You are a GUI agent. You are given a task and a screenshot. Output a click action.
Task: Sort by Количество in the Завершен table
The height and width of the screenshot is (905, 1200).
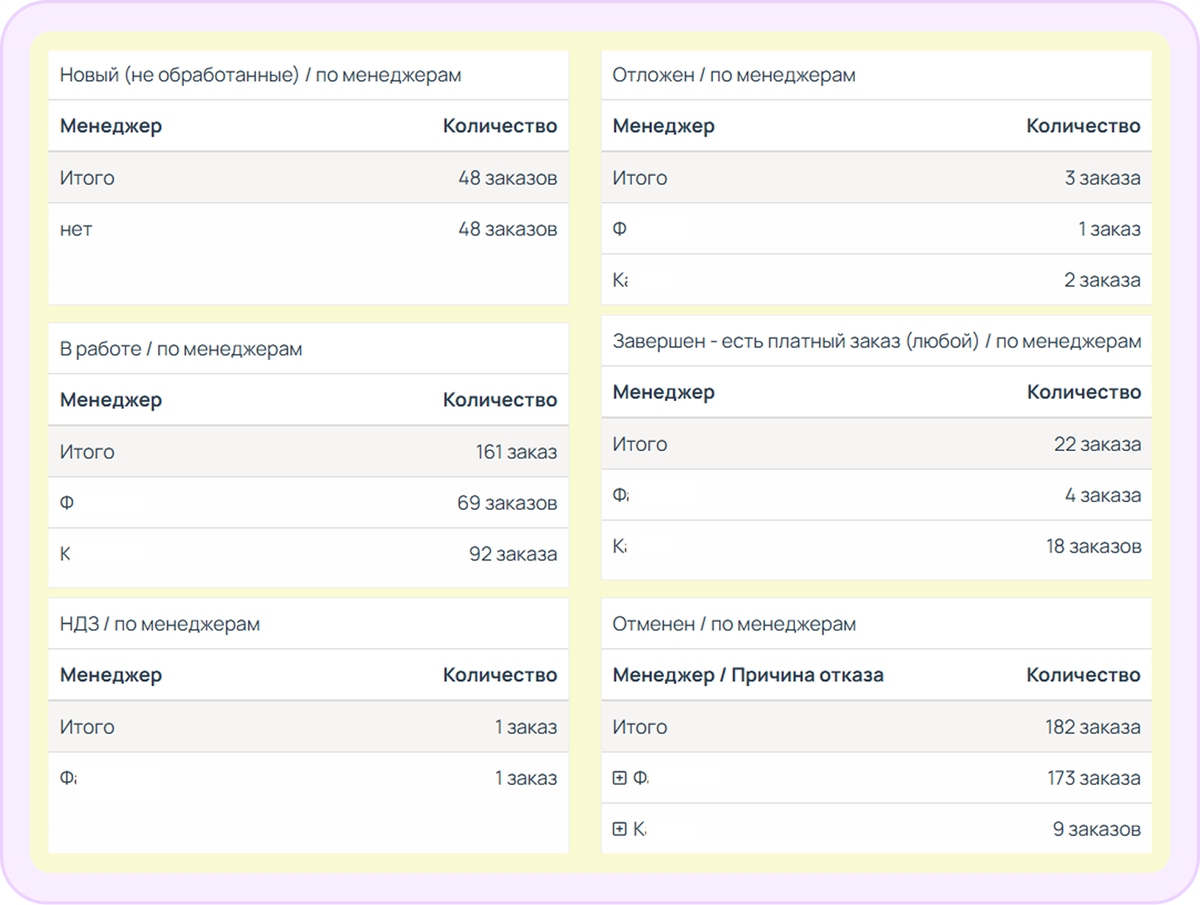tap(1086, 392)
